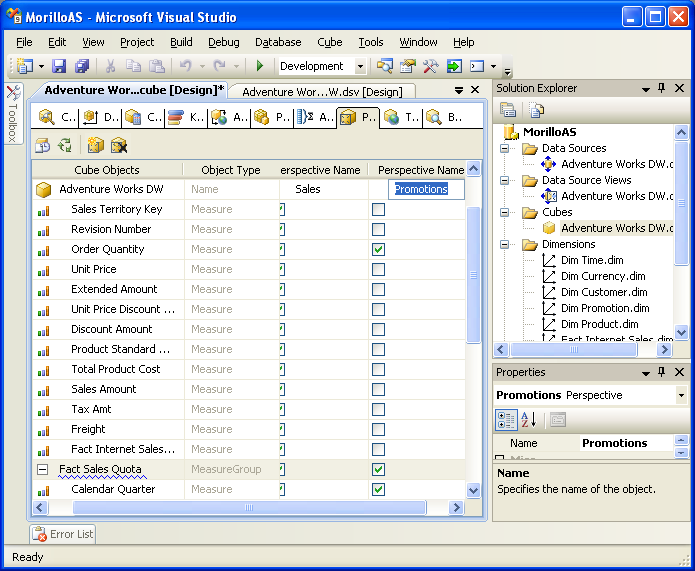Collapse the Fact Sales Quota group
This screenshot has width=695, height=571.
[43, 469]
